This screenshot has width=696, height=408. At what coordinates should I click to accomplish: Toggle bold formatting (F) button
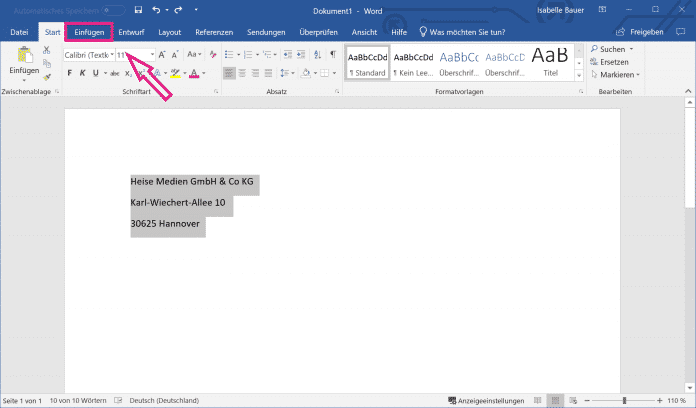tap(69, 73)
